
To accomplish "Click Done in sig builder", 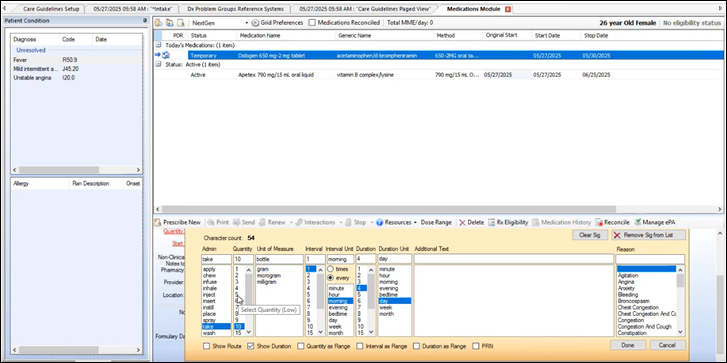I will [628, 345].
